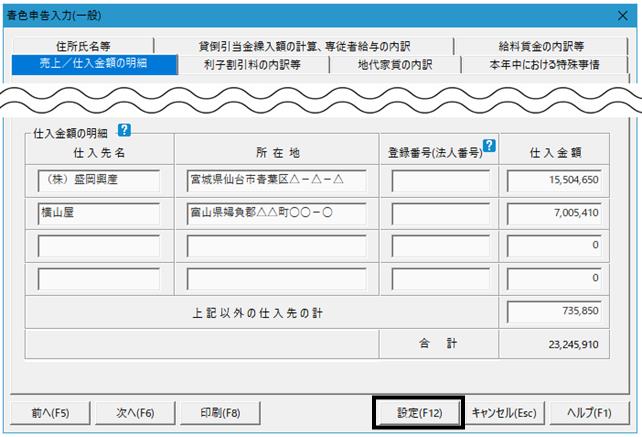
Task: Go back with 前へ(F5) button
Action: pos(50,412)
